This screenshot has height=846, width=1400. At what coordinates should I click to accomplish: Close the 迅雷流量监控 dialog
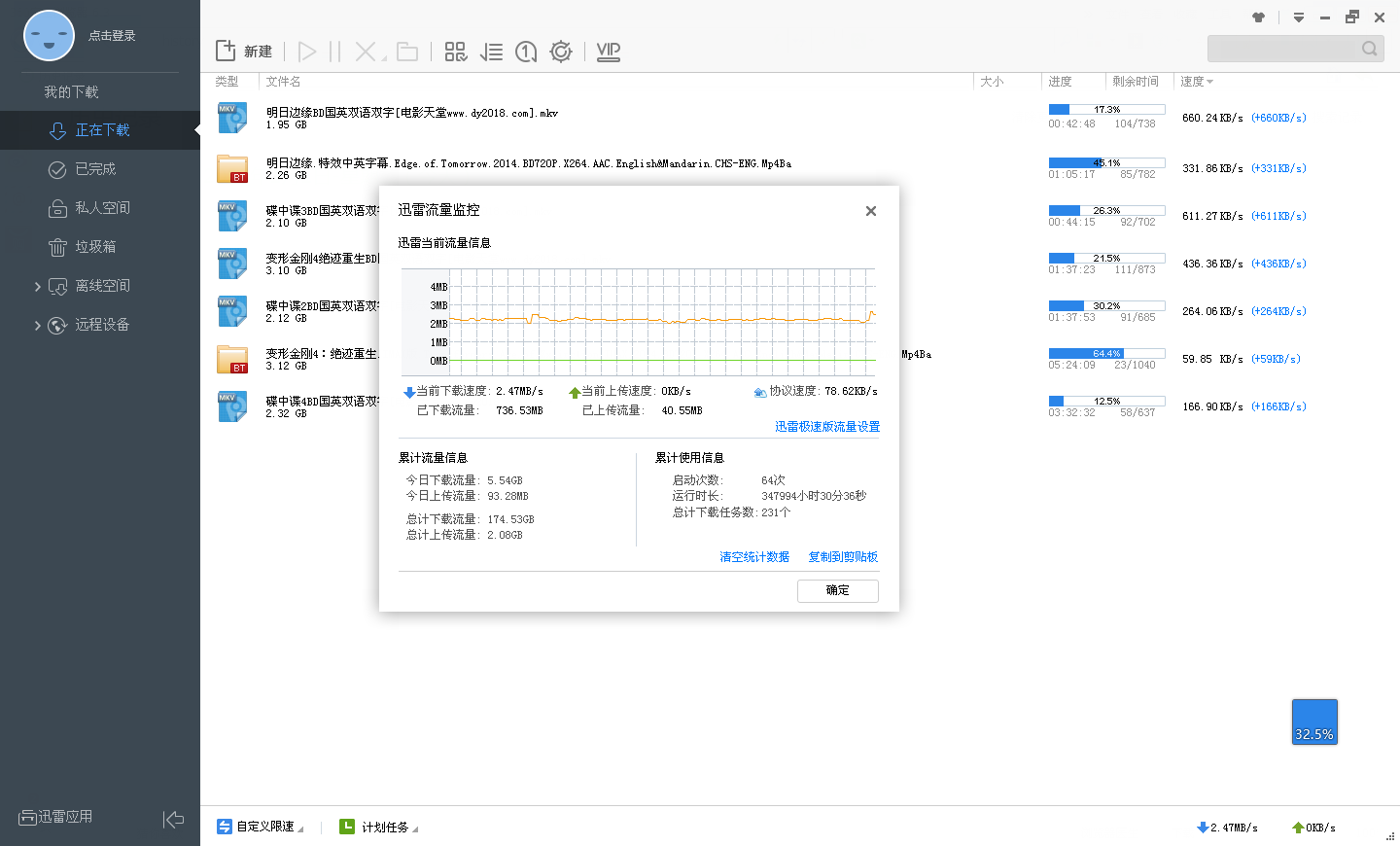pos(871,211)
